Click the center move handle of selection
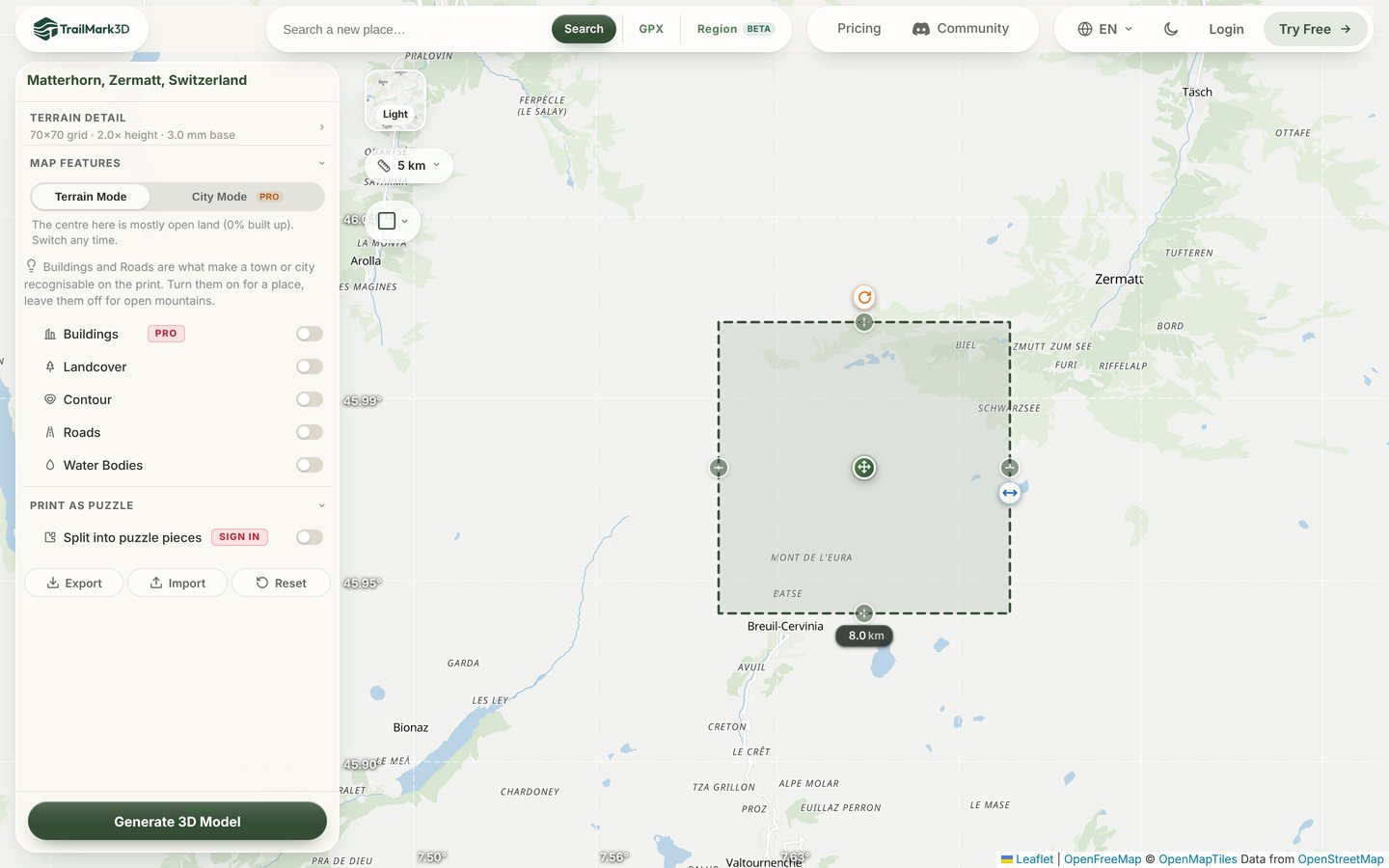The image size is (1389, 868). click(x=864, y=468)
